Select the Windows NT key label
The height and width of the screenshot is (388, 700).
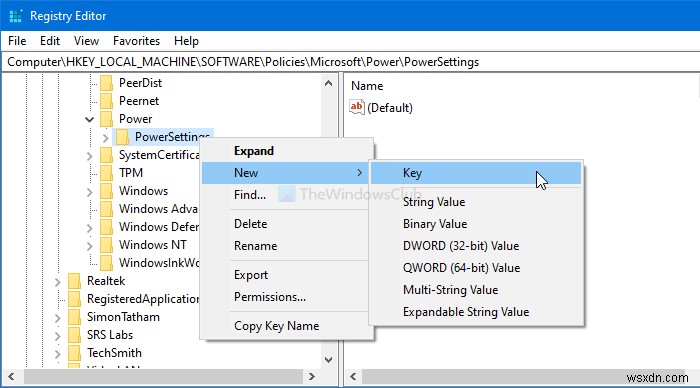pos(153,245)
